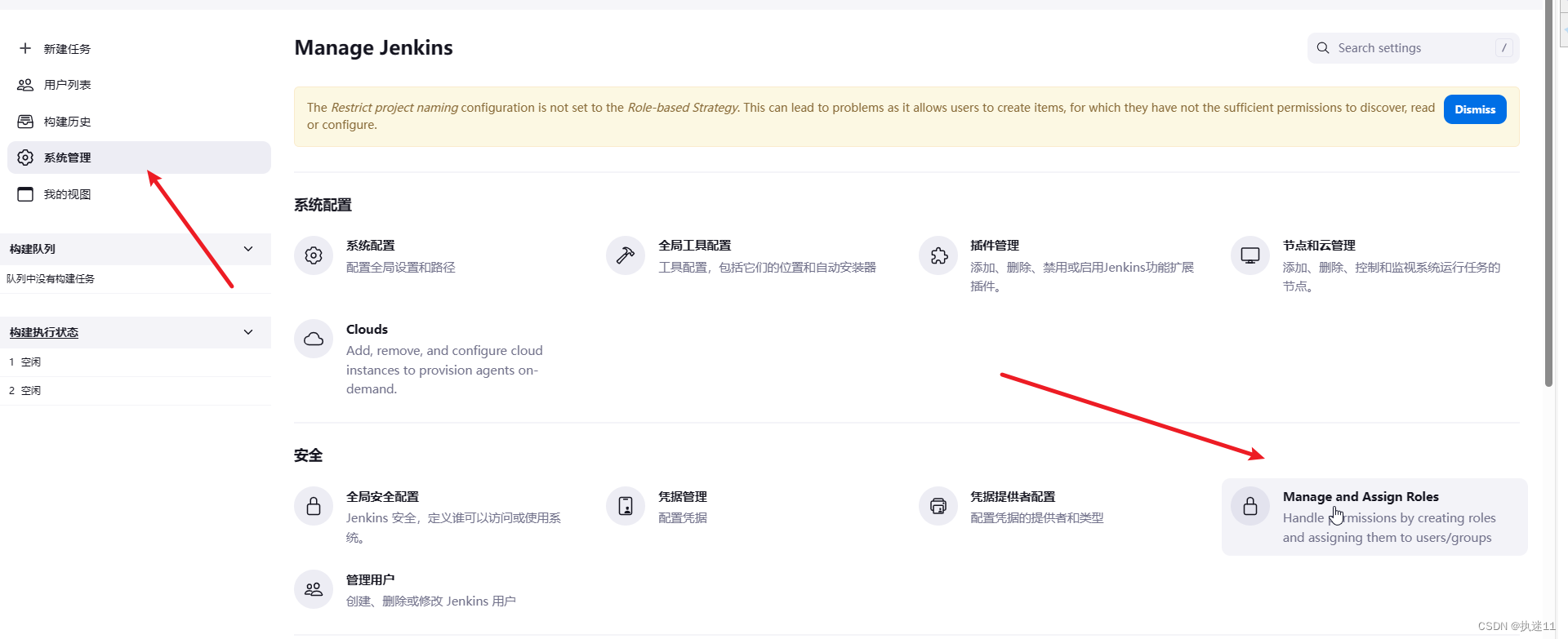1568x639 pixels.
Task: Click the build history icon beside 构建历史
Action: [25, 122]
